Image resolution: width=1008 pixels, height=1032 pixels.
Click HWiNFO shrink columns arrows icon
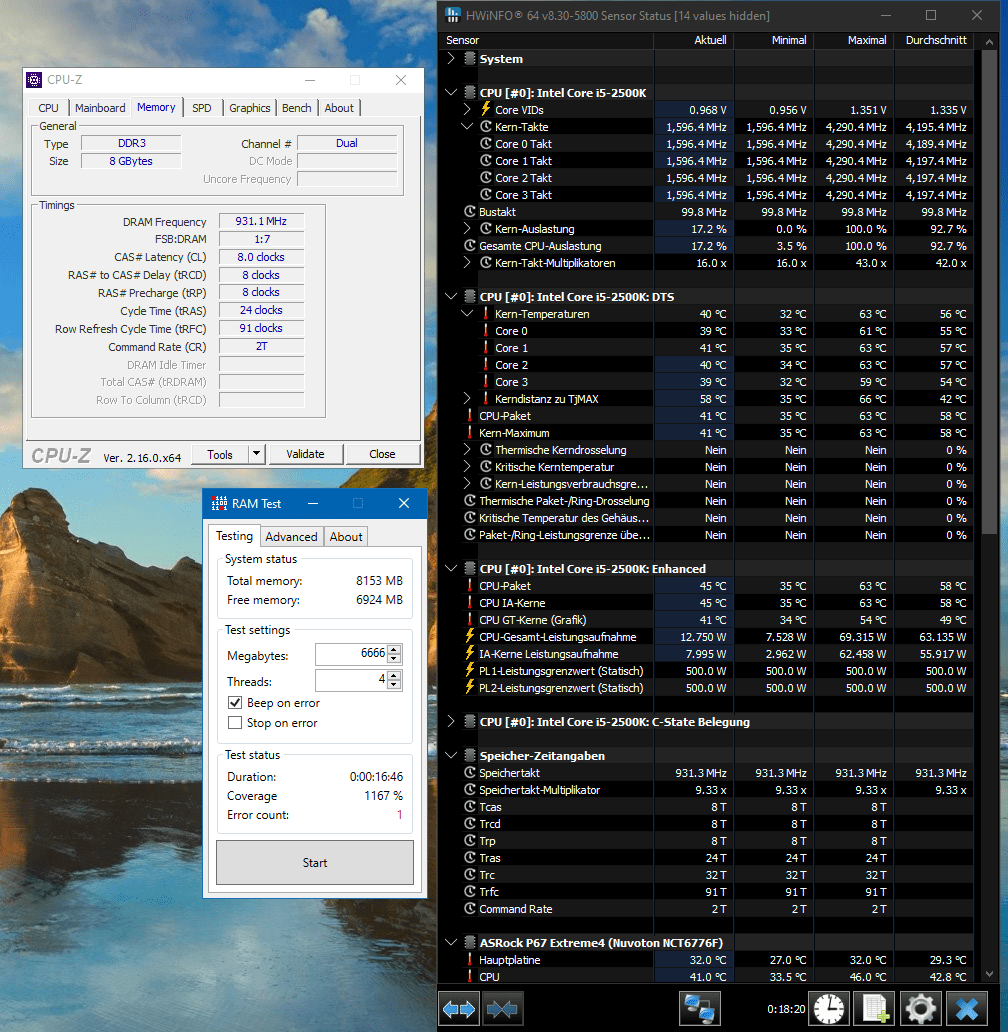(502, 1009)
